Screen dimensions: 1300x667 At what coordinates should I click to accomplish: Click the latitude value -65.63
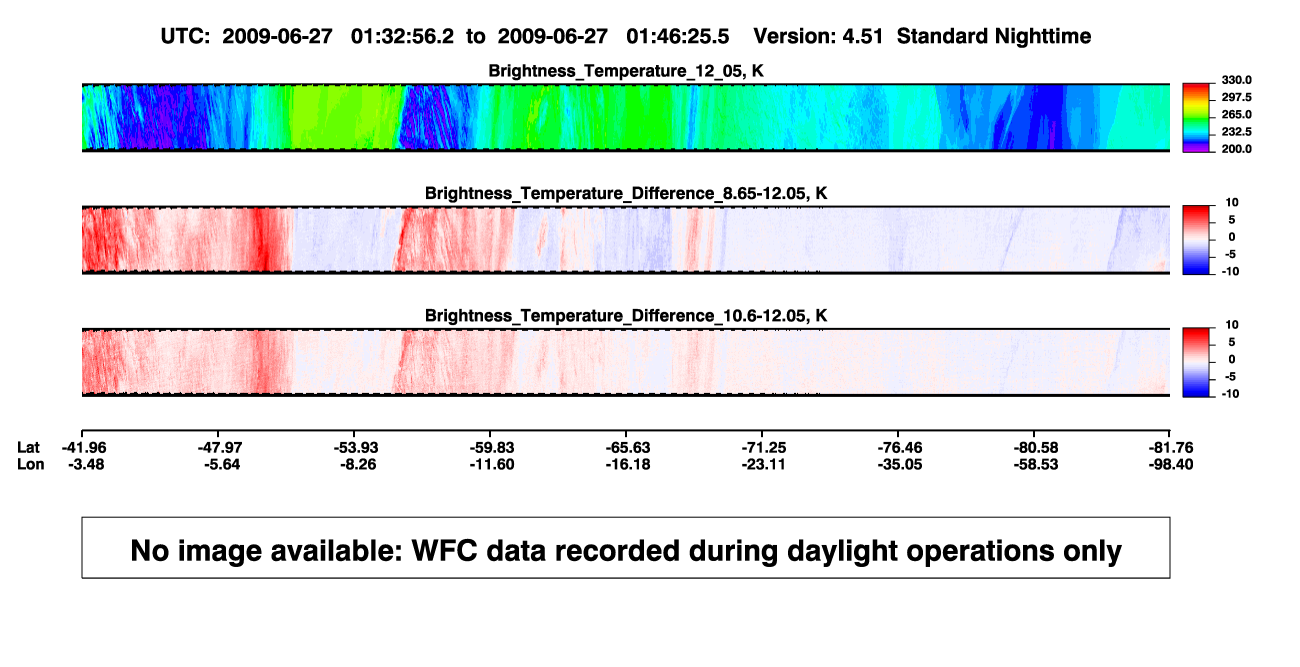tap(629, 447)
